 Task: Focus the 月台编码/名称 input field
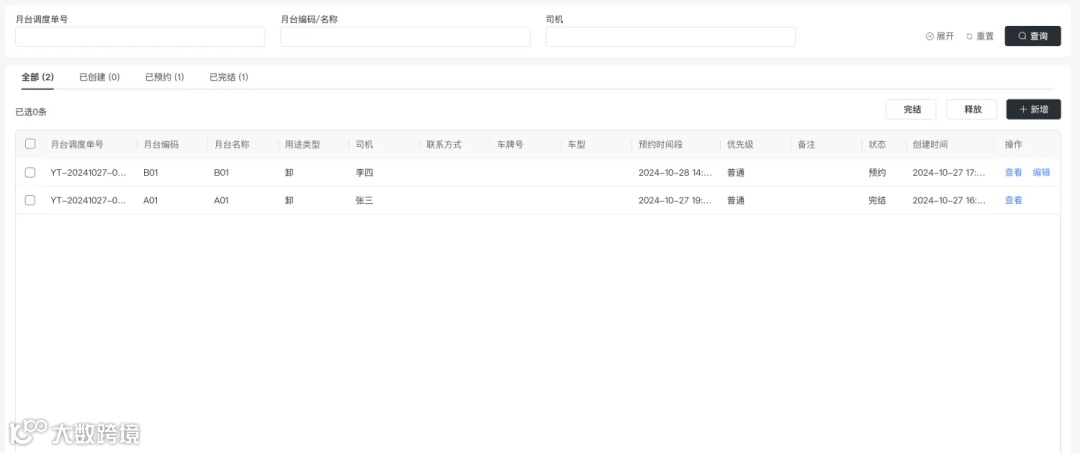click(405, 36)
